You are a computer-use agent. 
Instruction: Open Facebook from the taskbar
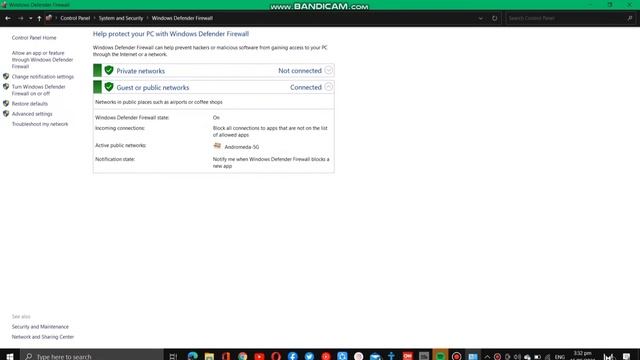pos(293,356)
